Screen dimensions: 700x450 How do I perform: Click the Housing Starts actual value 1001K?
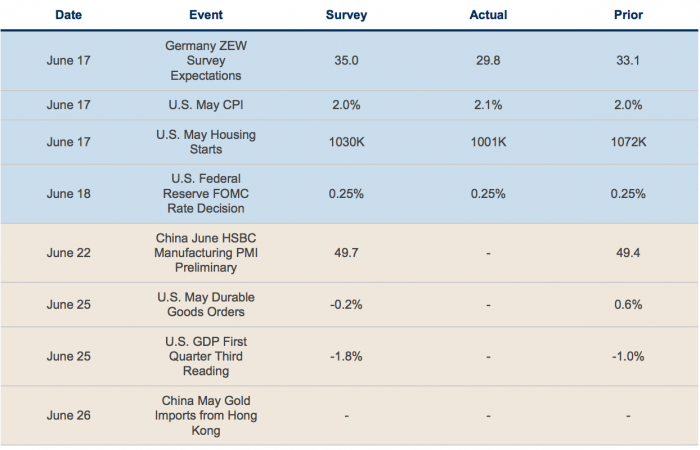[x=488, y=141]
